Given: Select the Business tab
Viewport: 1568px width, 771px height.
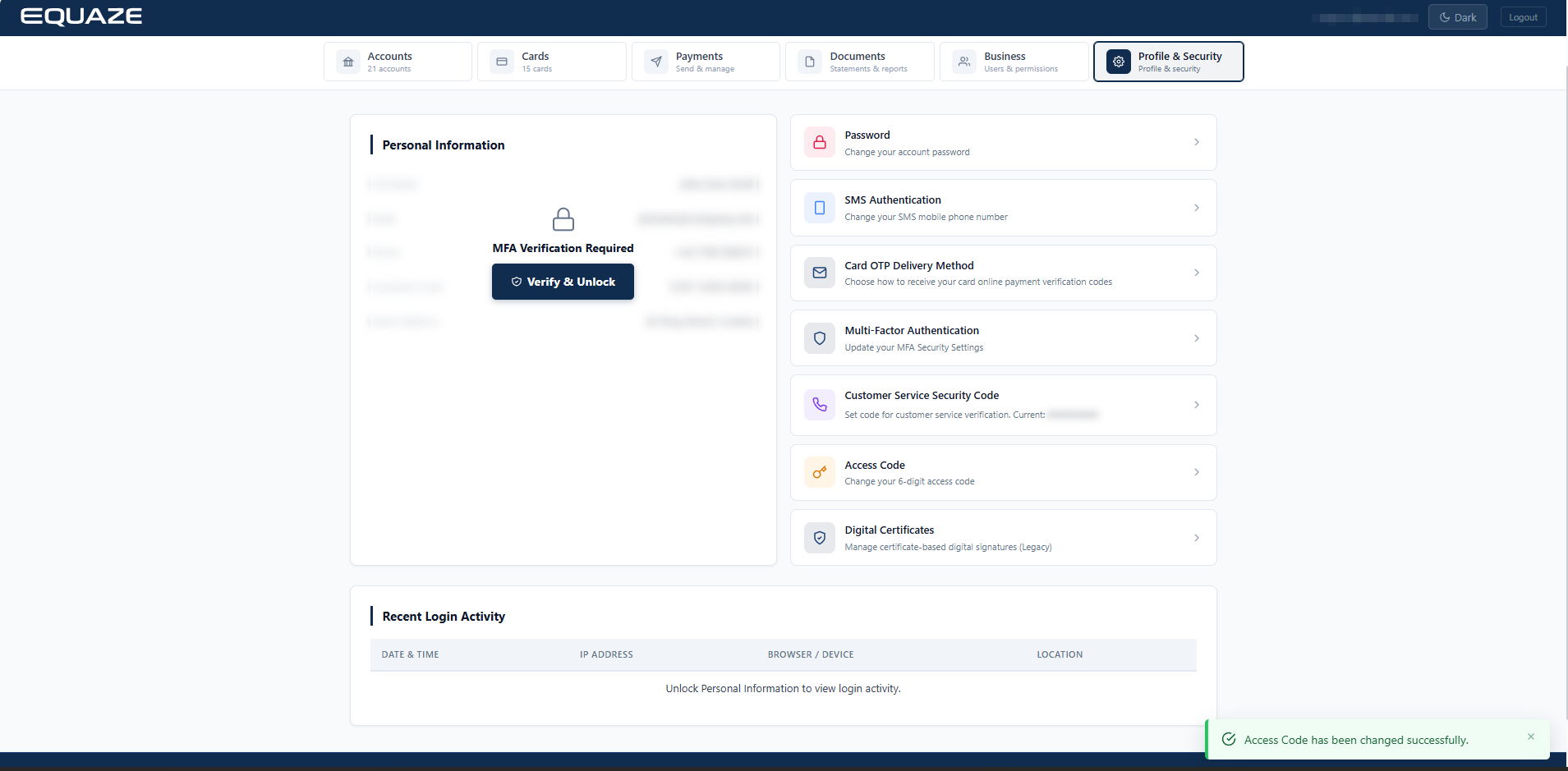Looking at the screenshot, I should 1014,62.
